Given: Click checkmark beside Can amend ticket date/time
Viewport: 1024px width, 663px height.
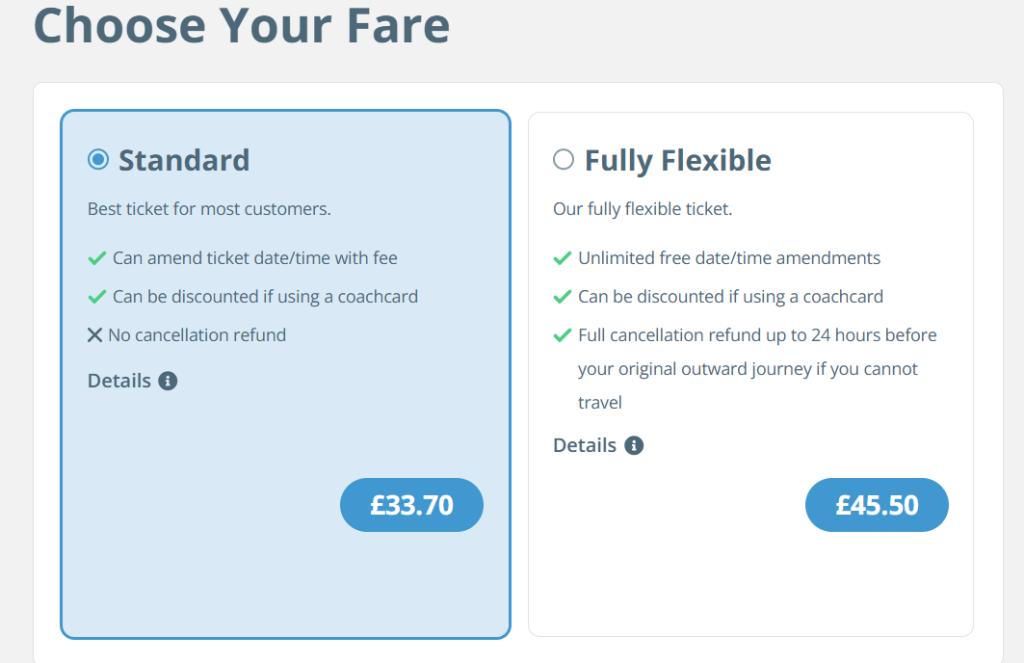Looking at the screenshot, I should 97,258.
